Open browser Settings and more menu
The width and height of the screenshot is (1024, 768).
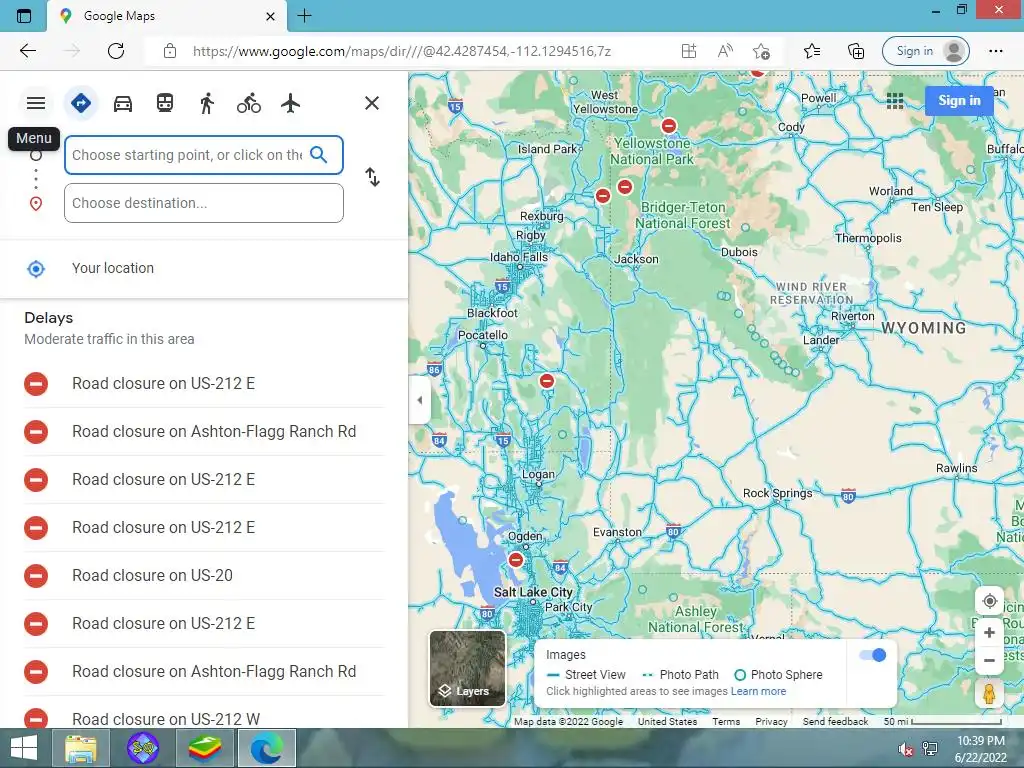pyautogui.click(x=995, y=51)
